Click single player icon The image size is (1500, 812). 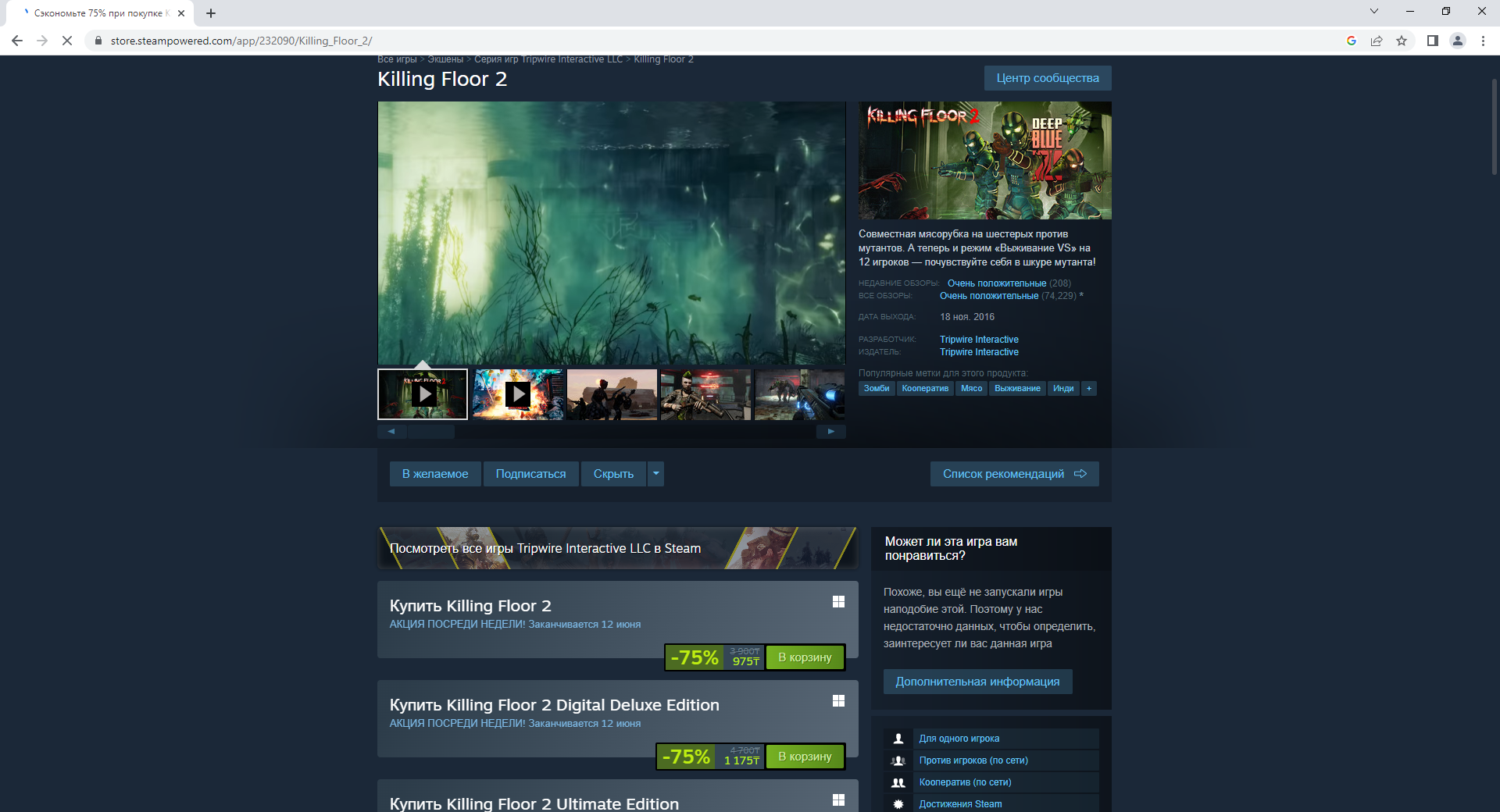tap(898, 739)
